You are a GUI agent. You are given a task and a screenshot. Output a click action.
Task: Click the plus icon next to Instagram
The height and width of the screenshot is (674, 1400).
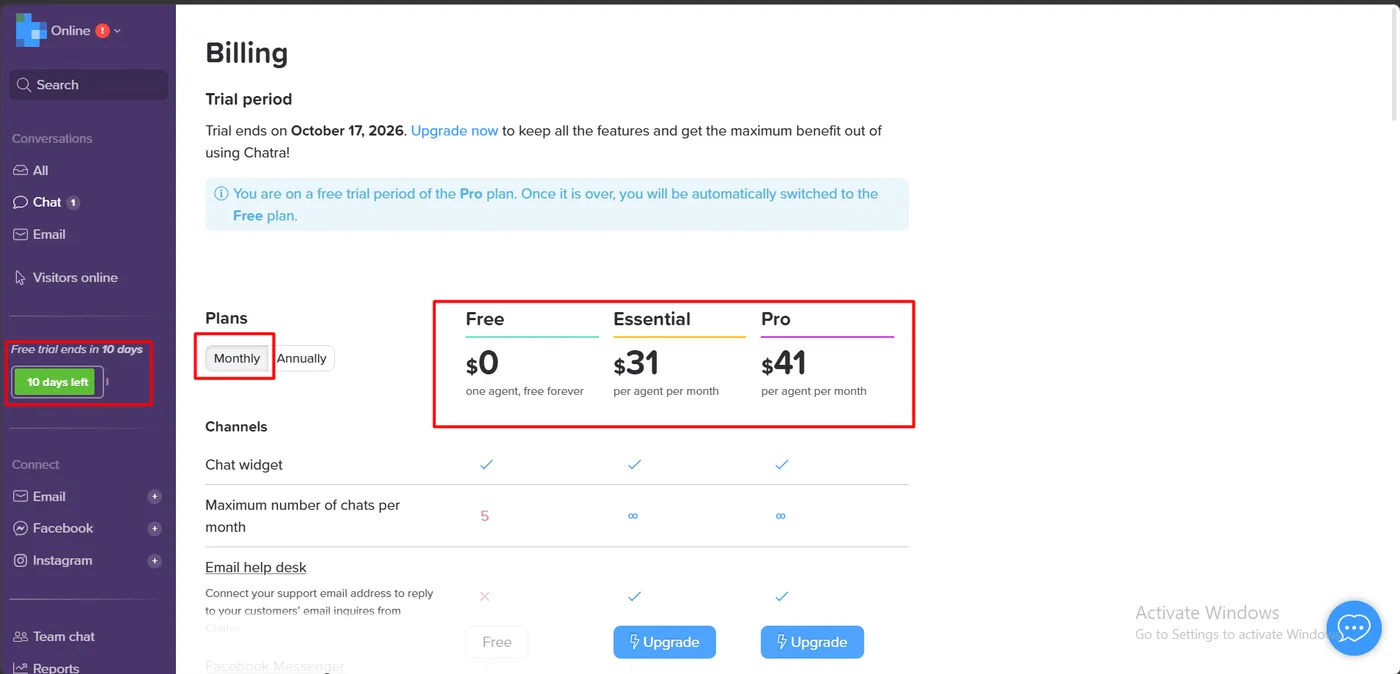coord(155,561)
